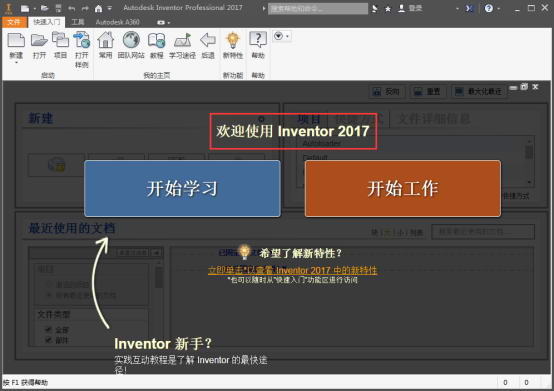
Task: Switch to the 工具 ribbon tab
Action: [78, 22]
